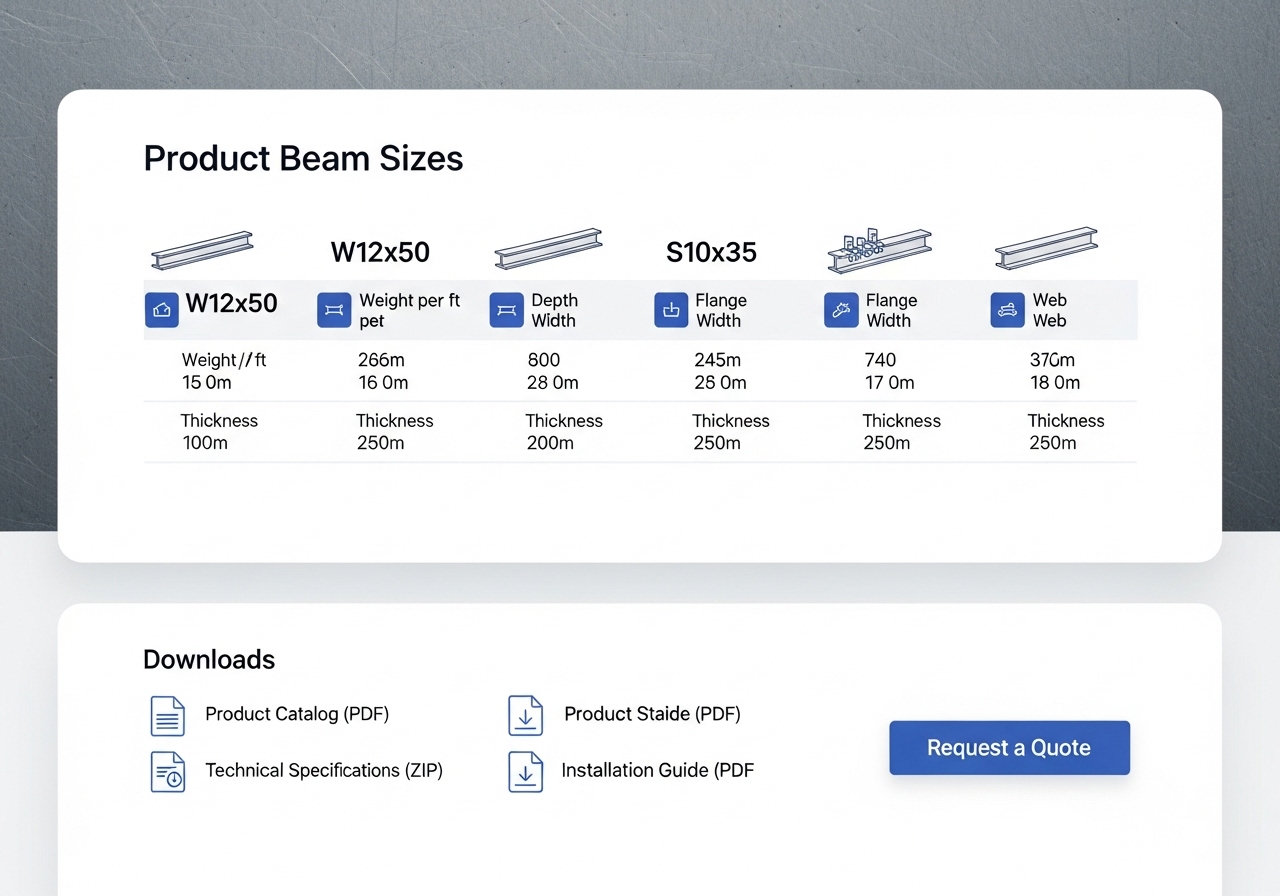Screen dimensions: 1280x896
Task: Click the beam thumbnail with stacked blocks
Action: pyautogui.click(x=879, y=250)
